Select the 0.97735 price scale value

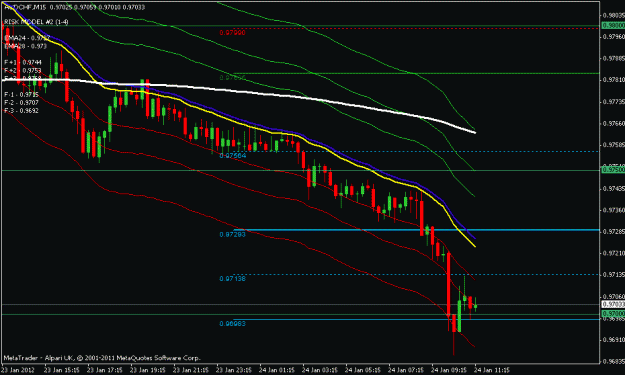614,102
